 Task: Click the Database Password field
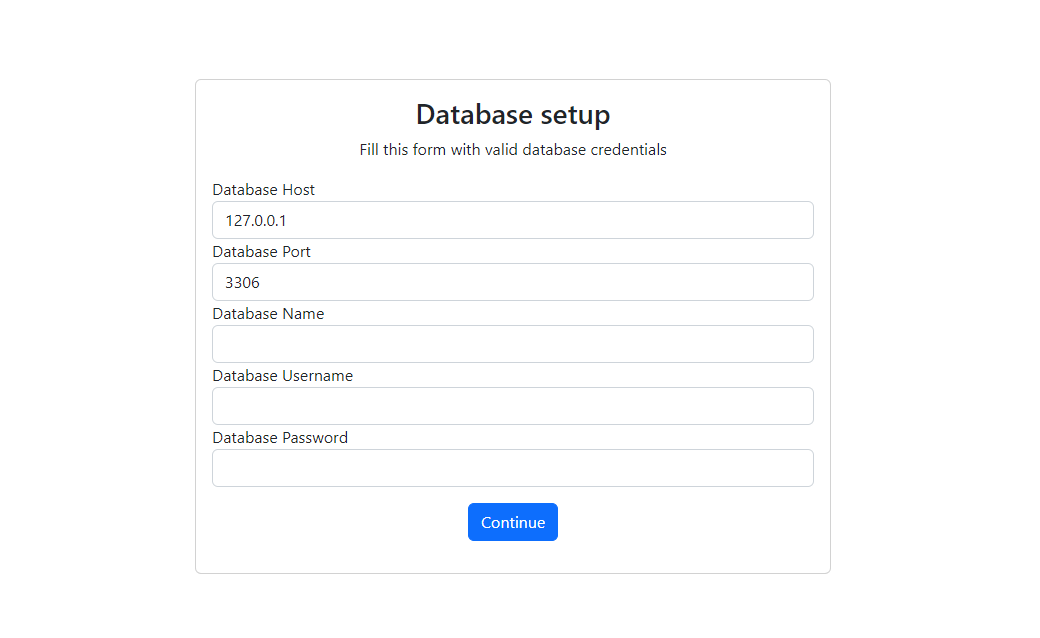[x=512, y=468]
